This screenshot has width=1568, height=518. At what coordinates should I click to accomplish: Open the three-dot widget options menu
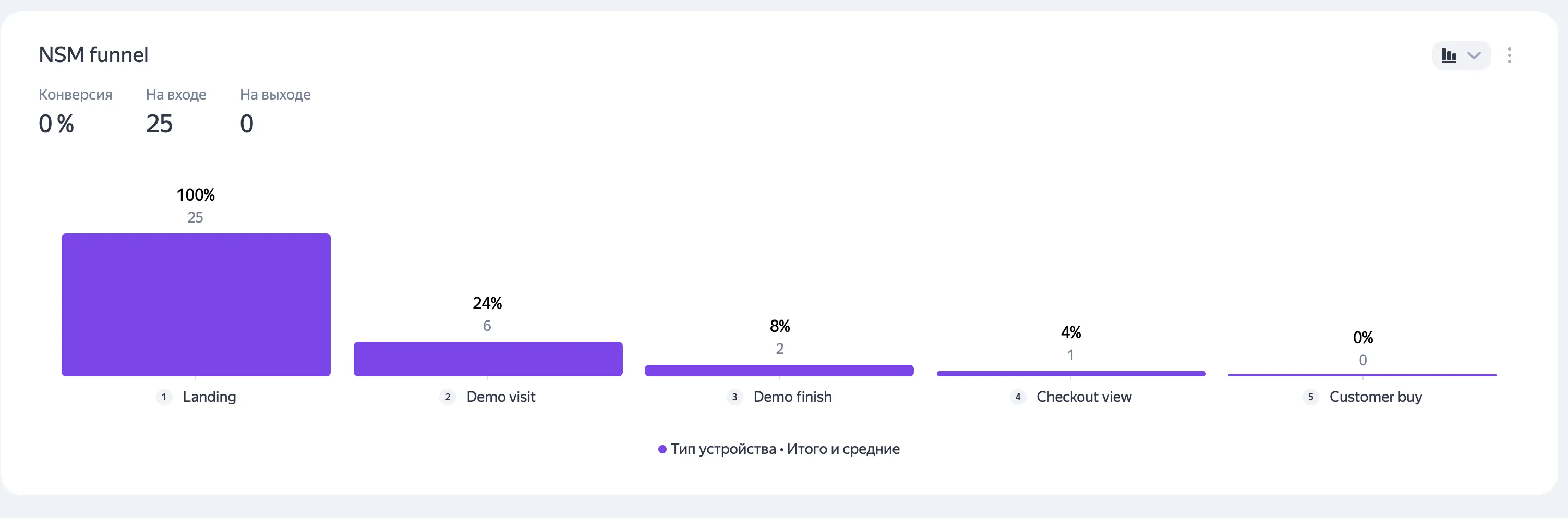(x=1510, y=55)
